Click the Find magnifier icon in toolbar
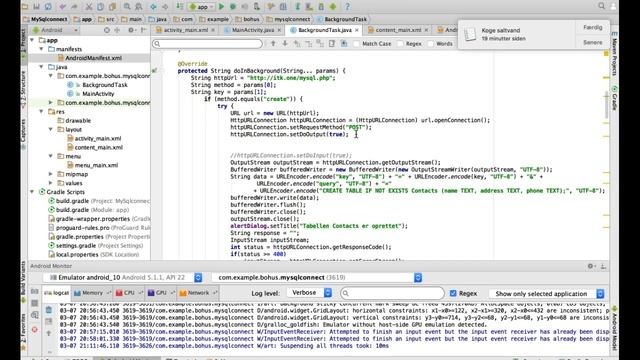The width and height of the screenshot is (640, 360). coord(127,7)
